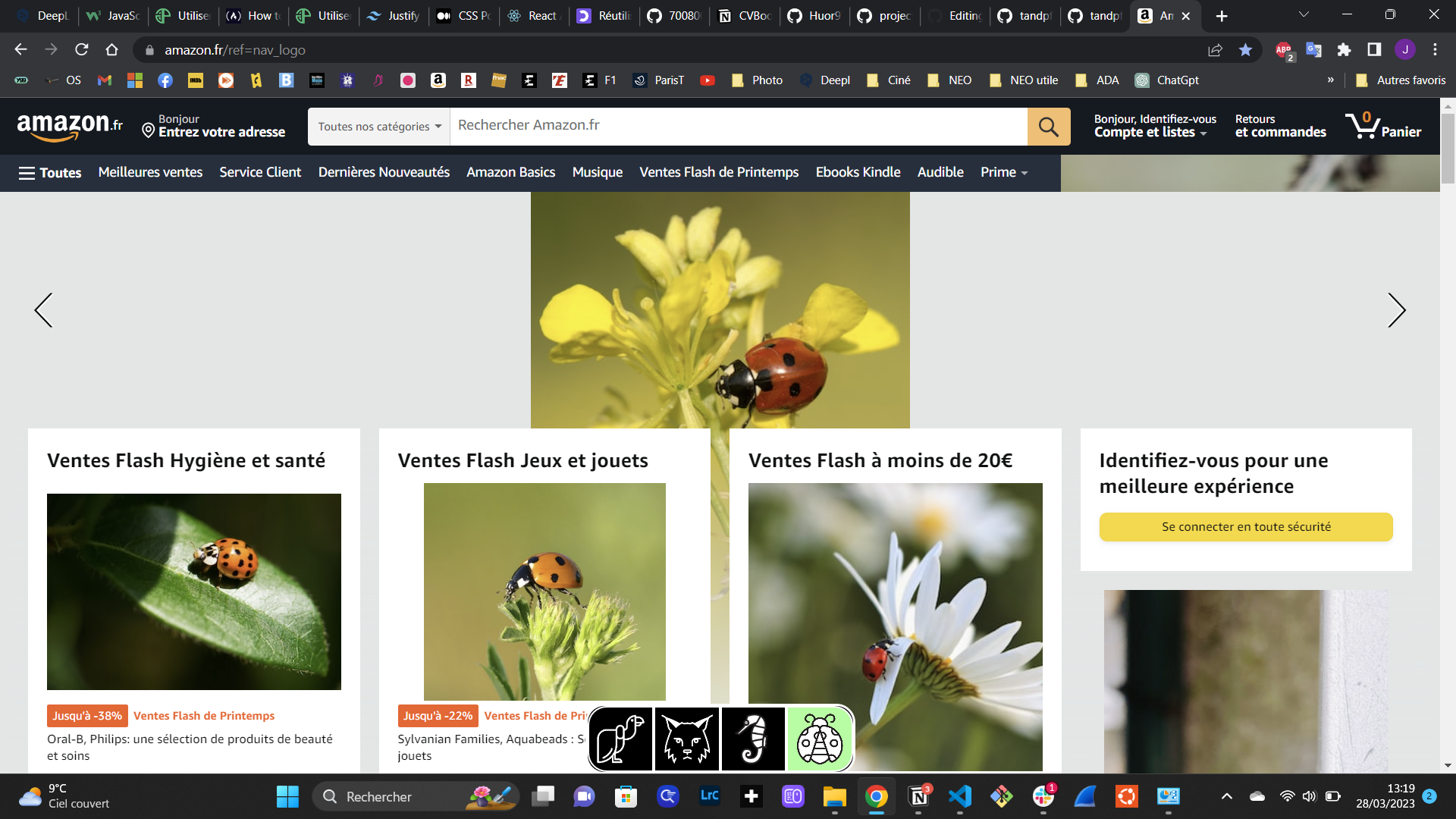Open Visual Studio Code from taskbar
This screenshot has width=1456, height=819.
959,796
